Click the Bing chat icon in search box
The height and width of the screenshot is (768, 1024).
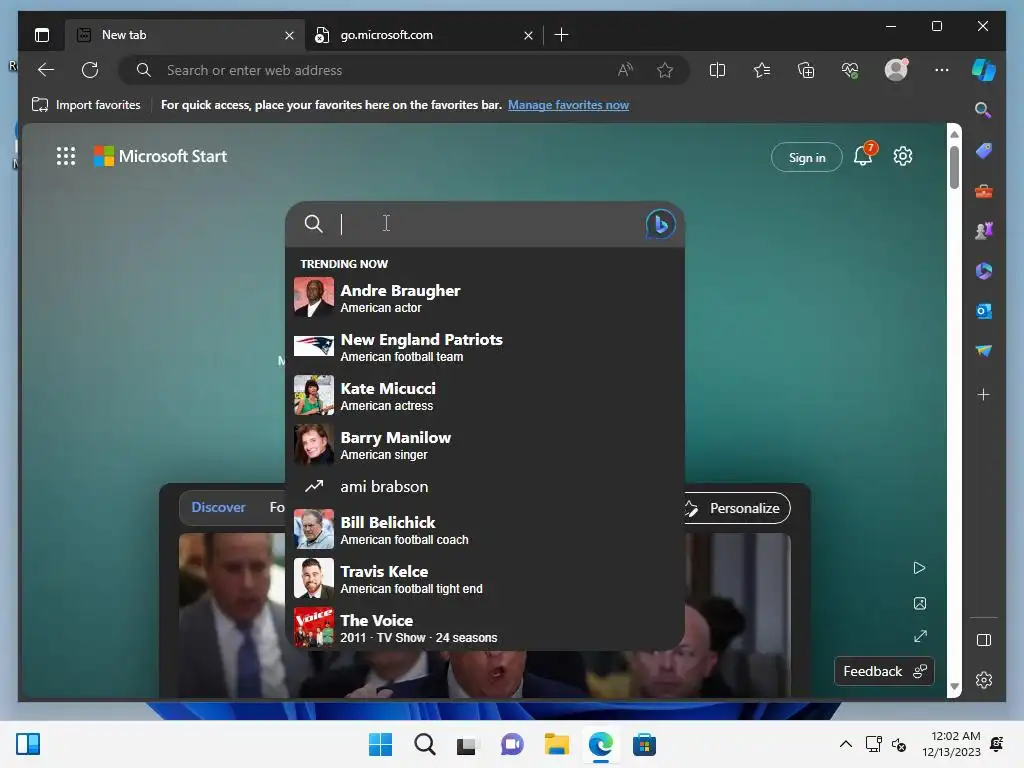[x=660, y=224]
